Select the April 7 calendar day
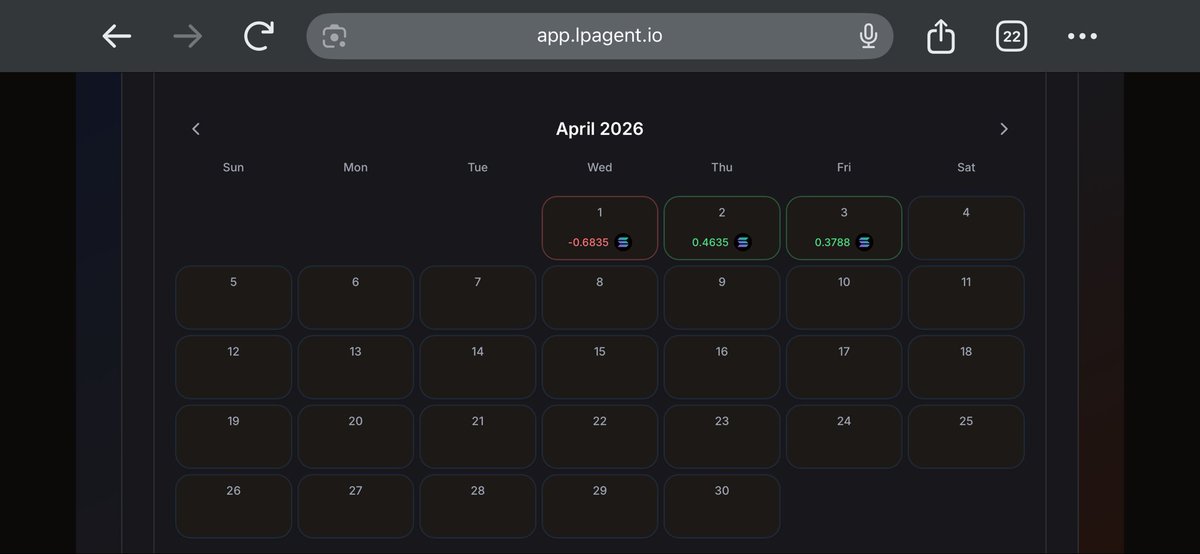The height and width of the screenshot is (554, 1200). (478, 297)
